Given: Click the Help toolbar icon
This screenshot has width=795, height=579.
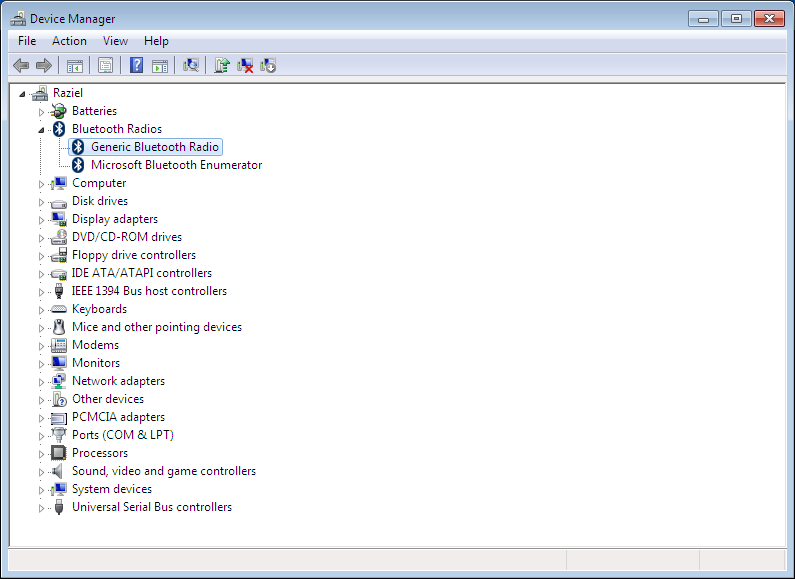Looking at the screenshot, I should pyautogui.click(x=136, y=65).
